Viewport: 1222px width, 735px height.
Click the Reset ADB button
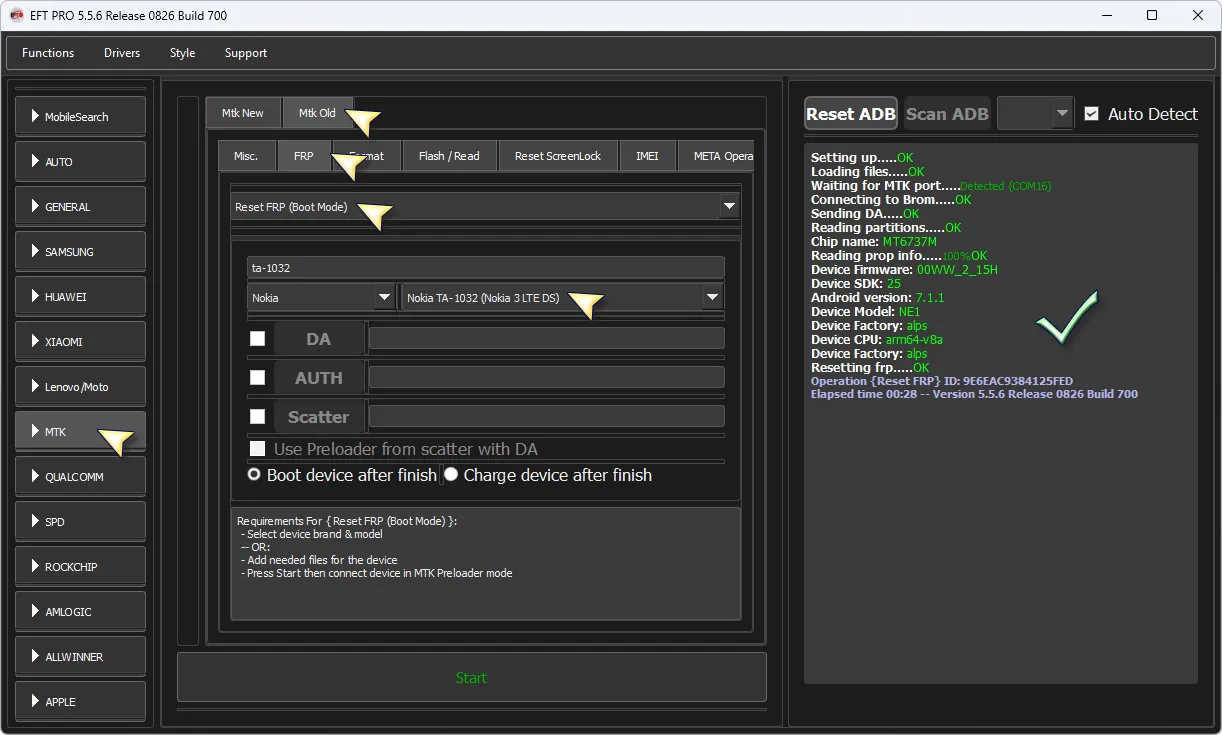pyautogui.click(x=851, y=114)
